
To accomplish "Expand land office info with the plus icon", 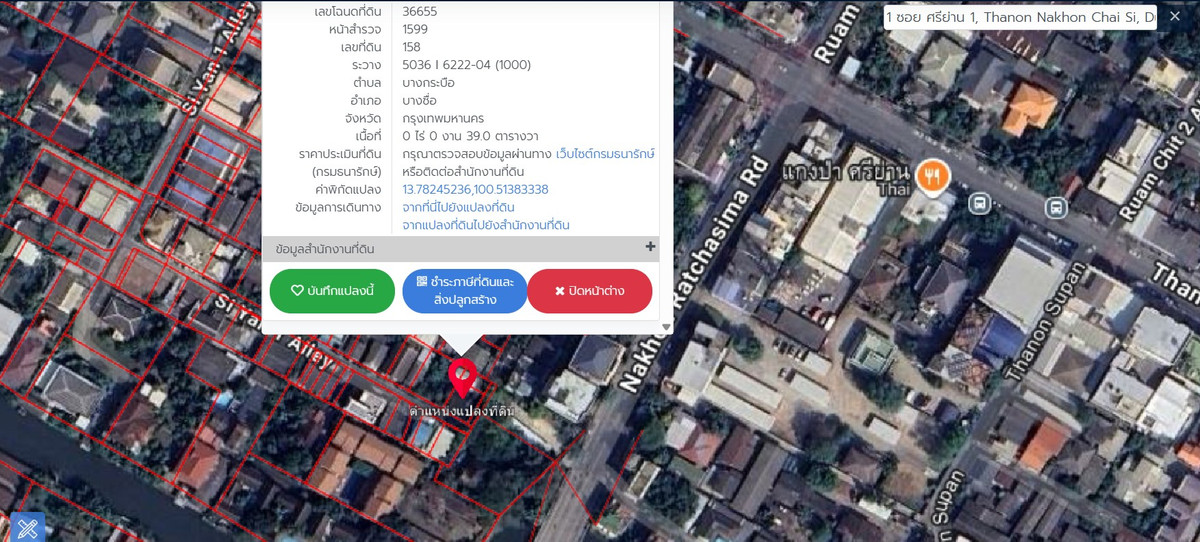I will point(650,247).
